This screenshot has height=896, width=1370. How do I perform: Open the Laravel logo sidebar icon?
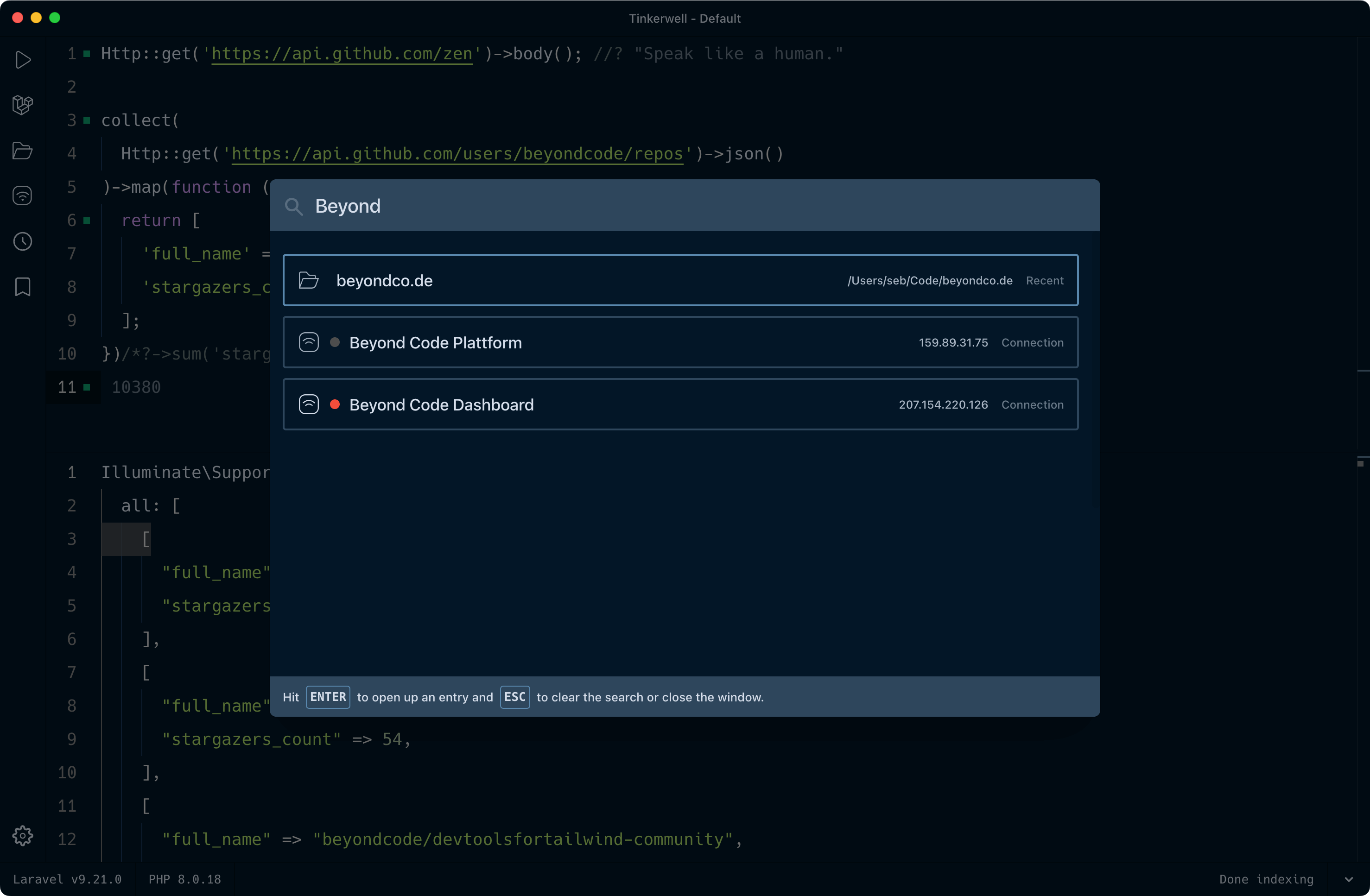pos(22,105)
